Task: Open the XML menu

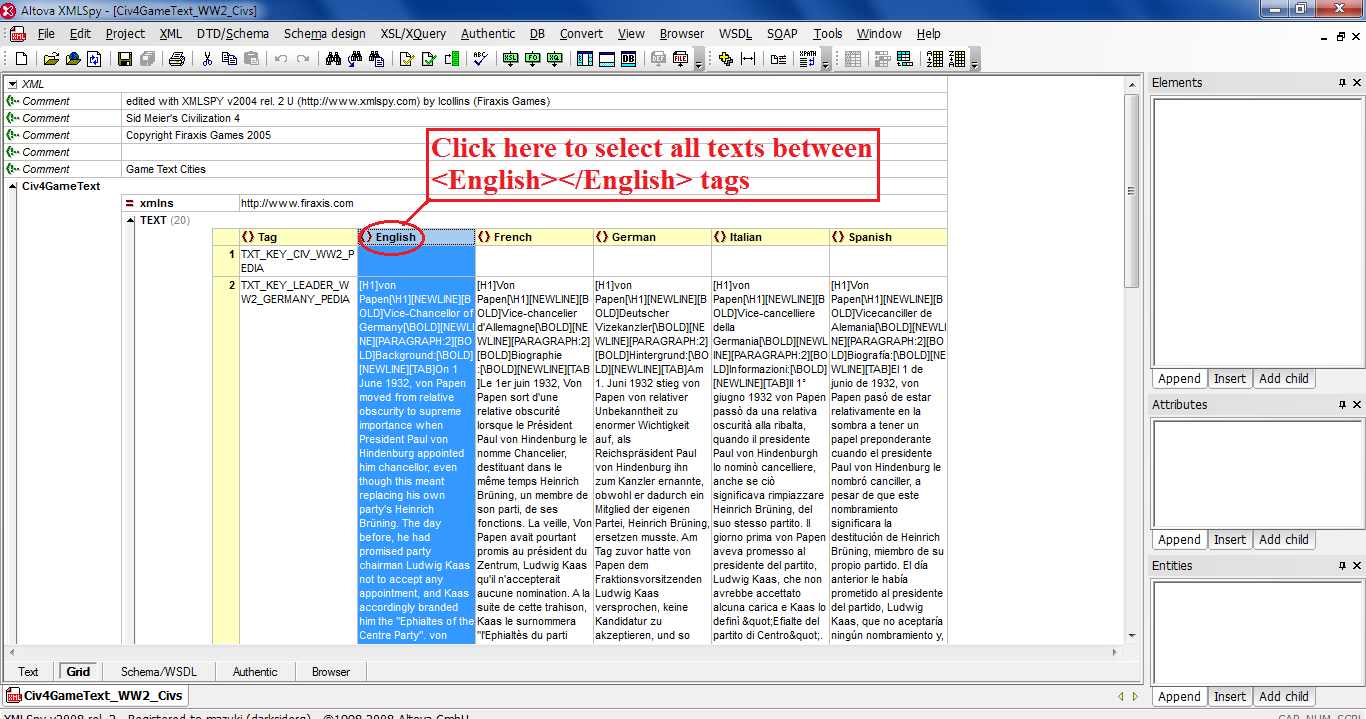Action: [171, 34]
